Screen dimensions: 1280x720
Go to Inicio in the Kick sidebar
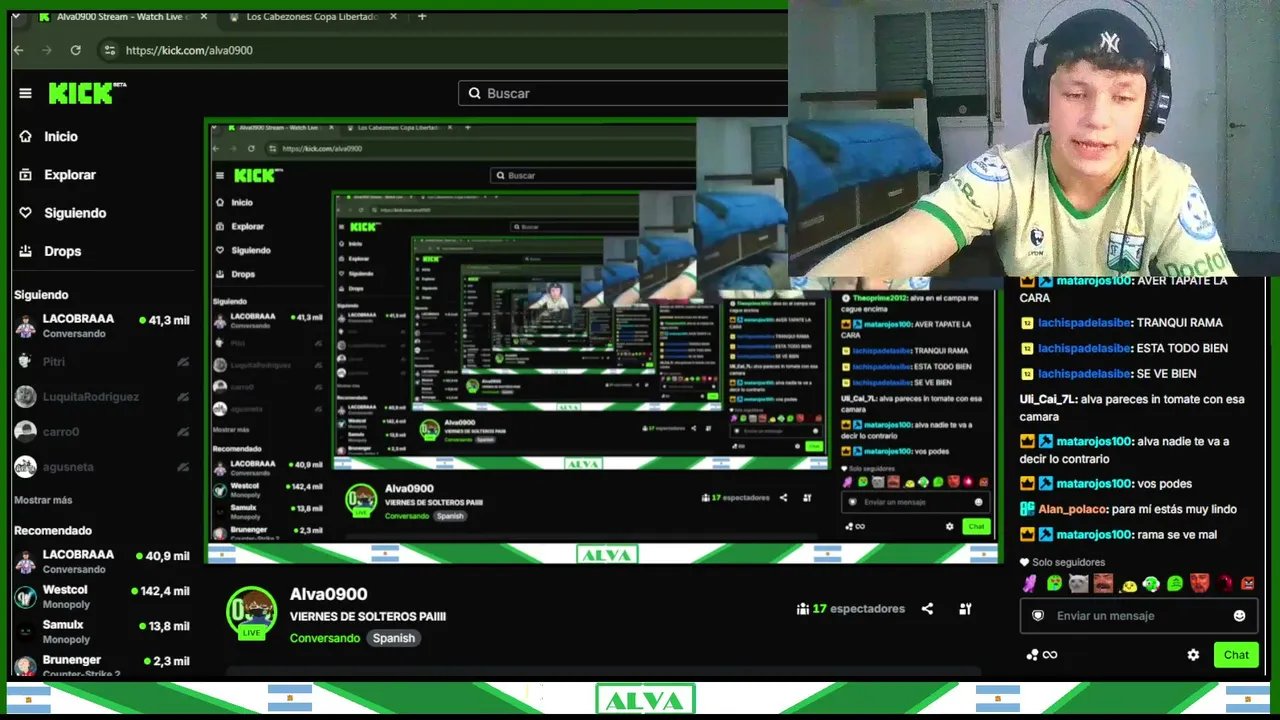click(48, 136)
